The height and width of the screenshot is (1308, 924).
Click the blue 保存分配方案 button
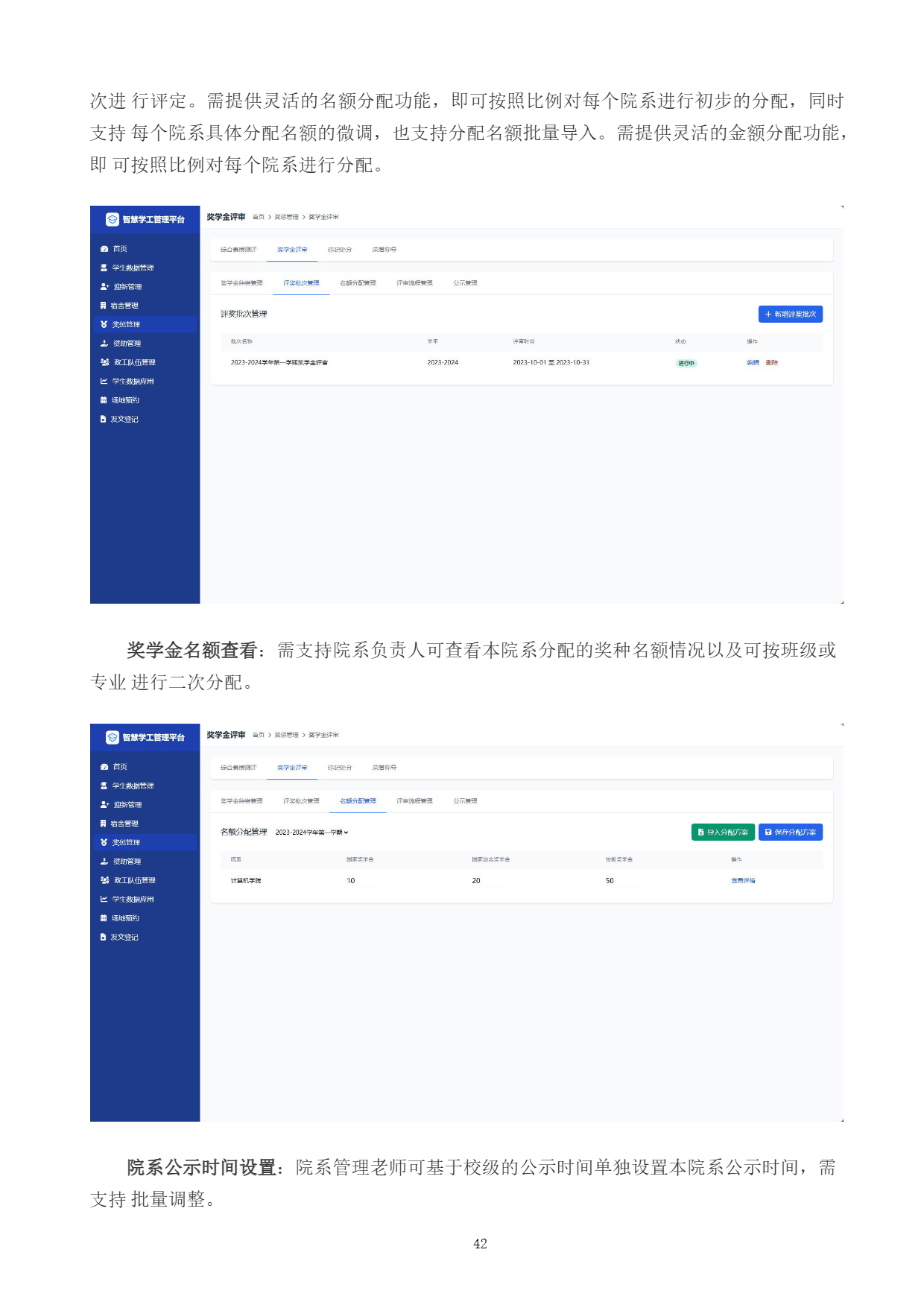pos(791,832)
